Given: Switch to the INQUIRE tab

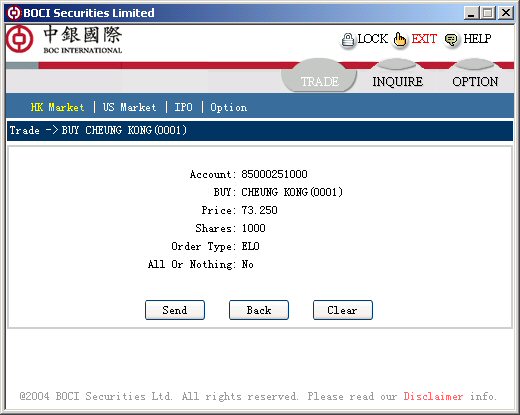Looking at the screenshot, I should [x=397, y=81].
